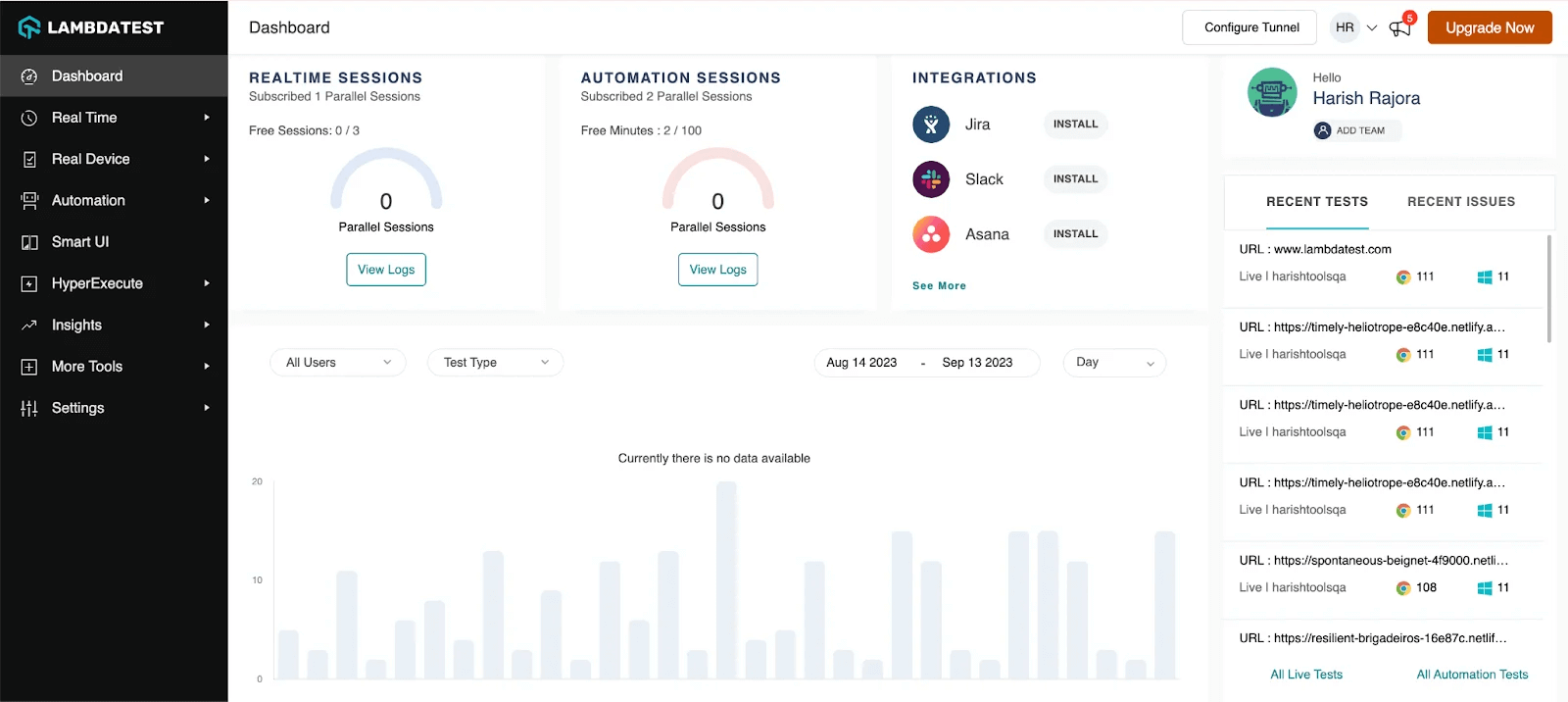Expand the Day granularity dropdown
The image size is (1568, 702).
pyautogui.click(x=1114, y=363)
